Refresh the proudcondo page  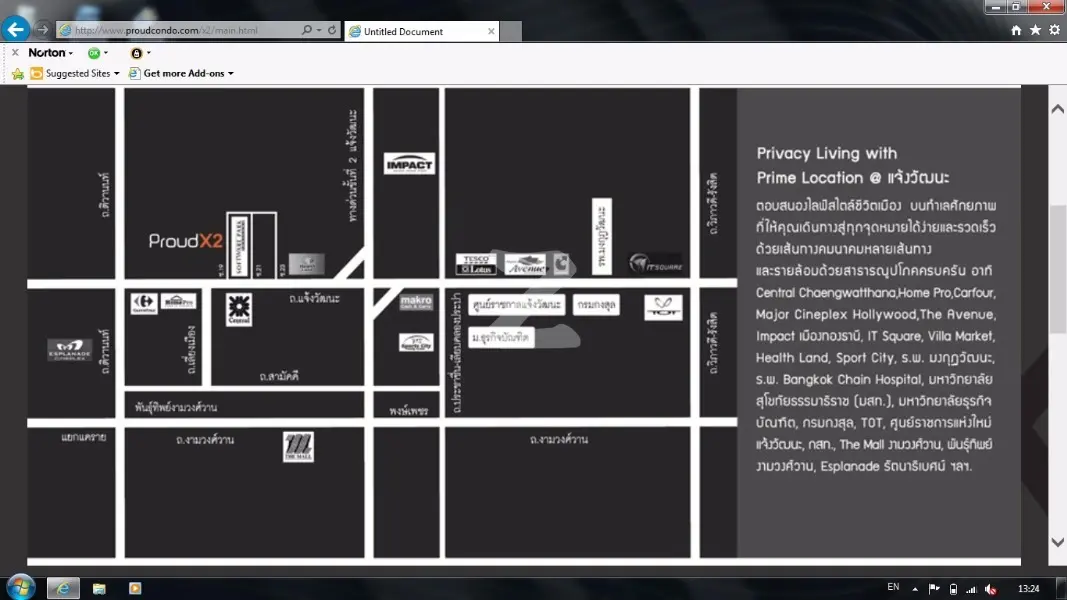click(x=332, y=30)
